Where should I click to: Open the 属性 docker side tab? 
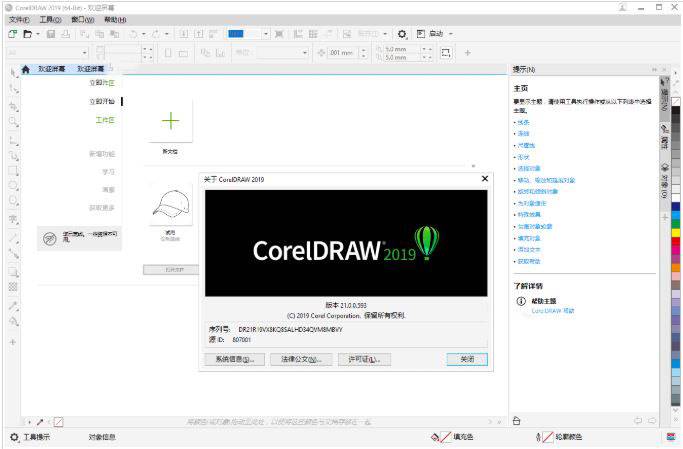point(664,137)
